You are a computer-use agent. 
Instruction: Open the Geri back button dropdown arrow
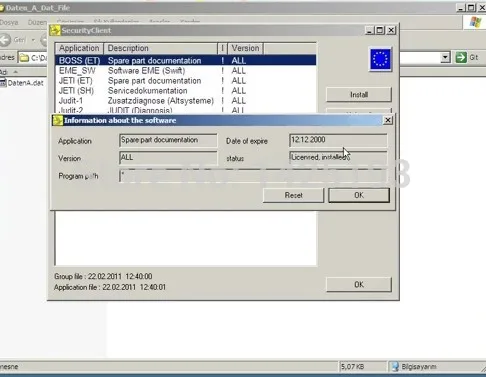33,40
